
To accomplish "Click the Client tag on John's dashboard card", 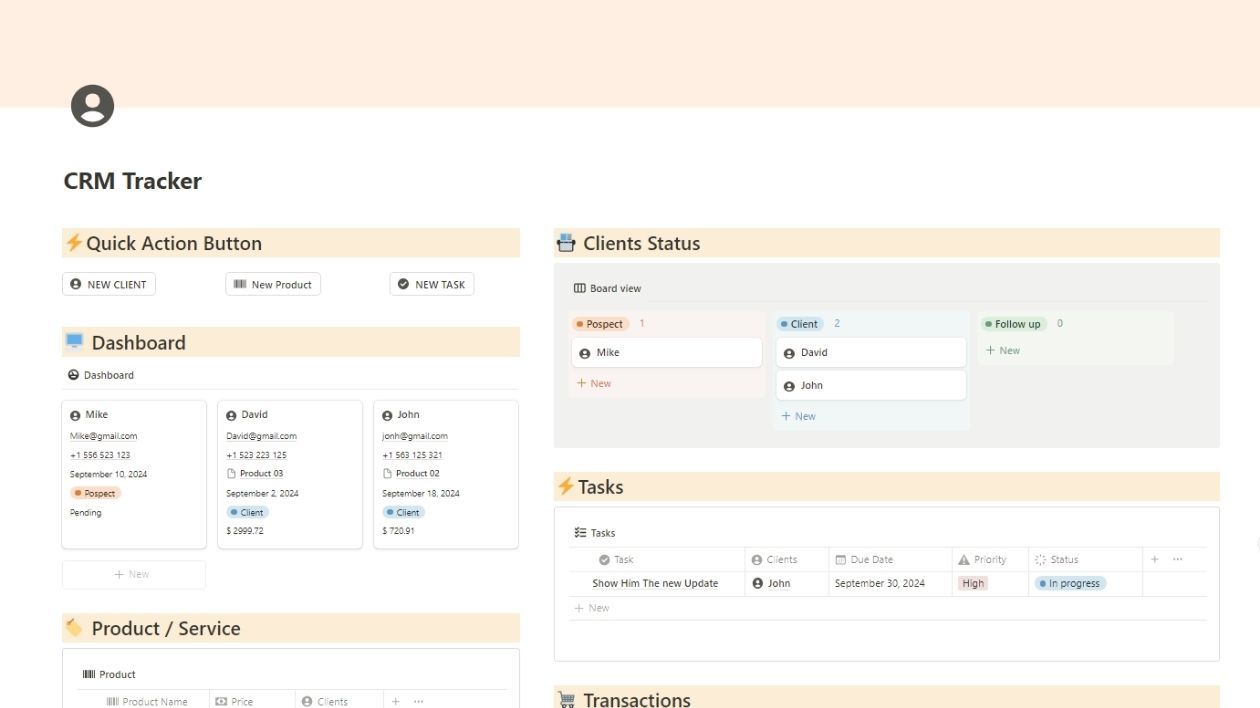I will pos(403,512).
